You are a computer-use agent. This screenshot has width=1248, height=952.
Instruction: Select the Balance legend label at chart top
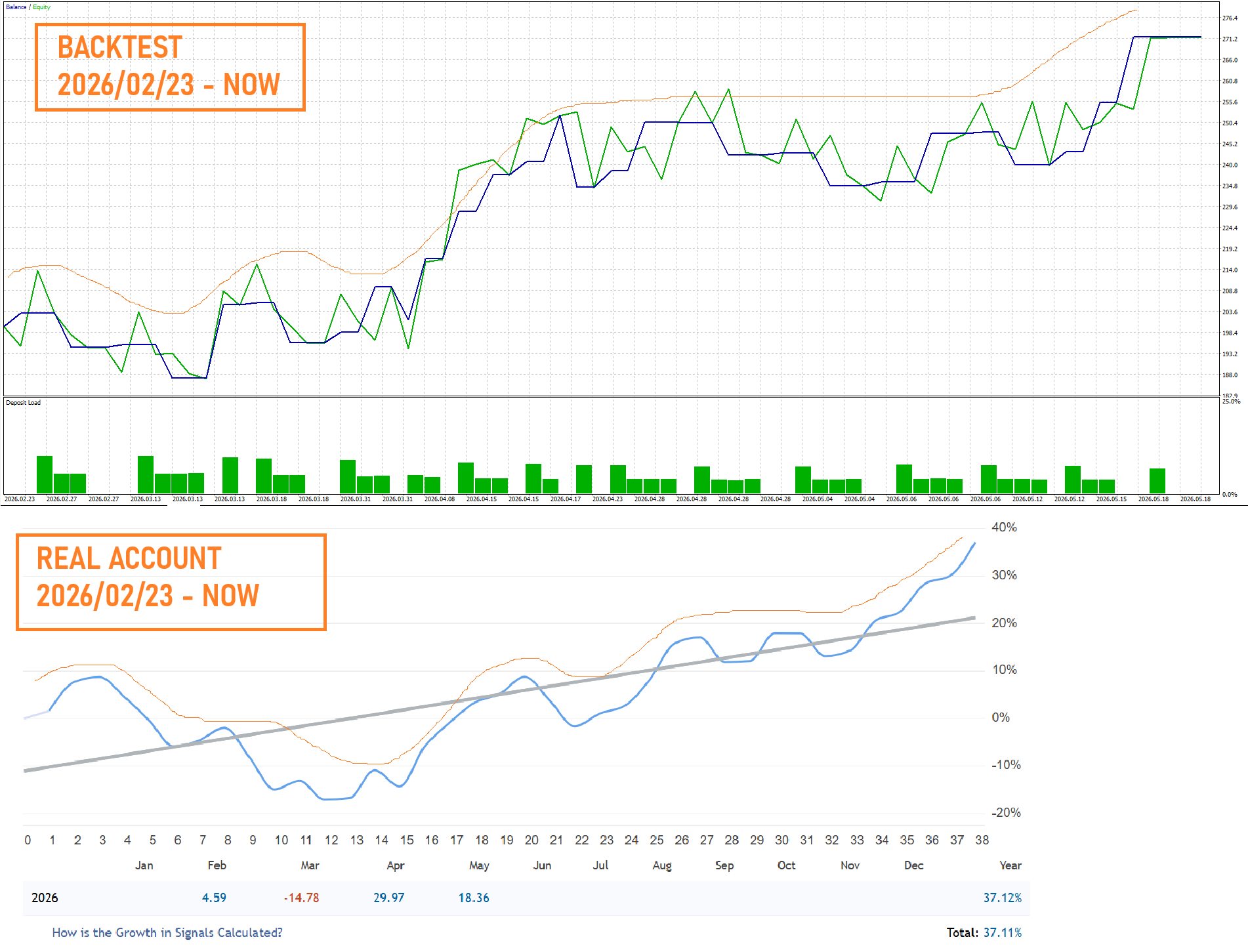point(16,7)
